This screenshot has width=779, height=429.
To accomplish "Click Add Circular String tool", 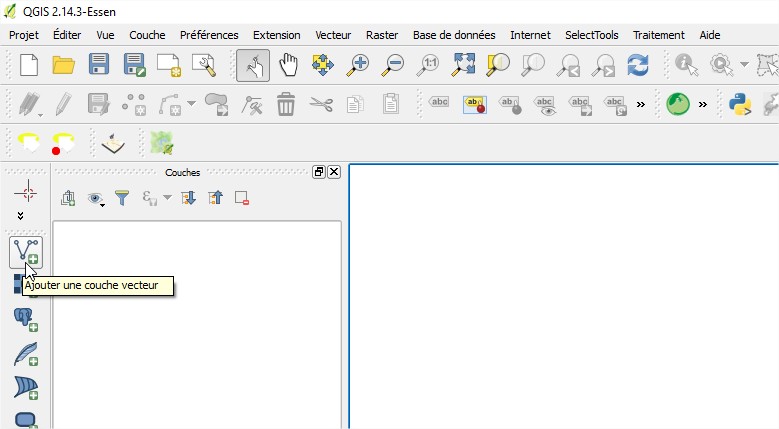I will [170, 105].
